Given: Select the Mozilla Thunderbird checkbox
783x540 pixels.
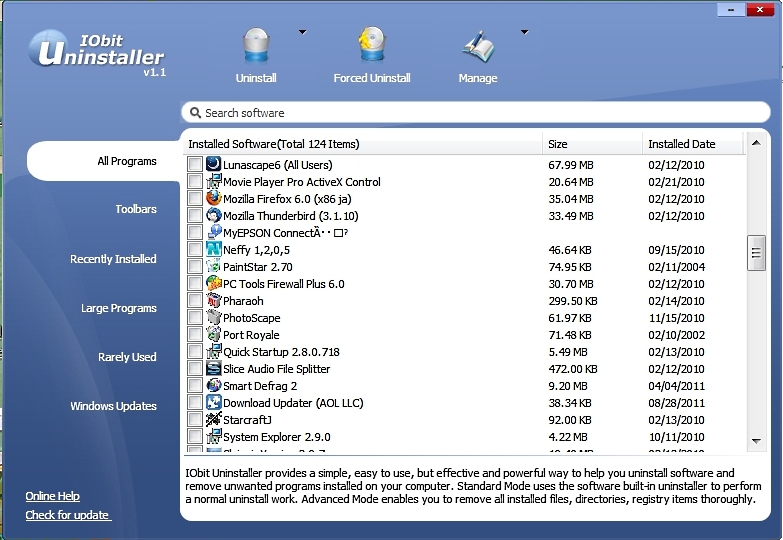Looking at the screenshot, I should 195,215.
